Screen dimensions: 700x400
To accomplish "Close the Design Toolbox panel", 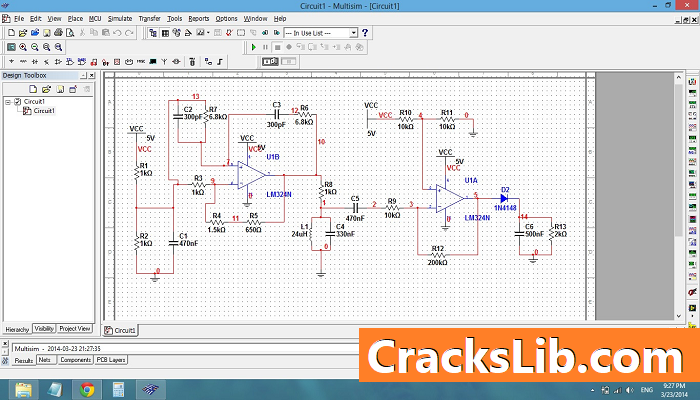I will click(92, 75).
